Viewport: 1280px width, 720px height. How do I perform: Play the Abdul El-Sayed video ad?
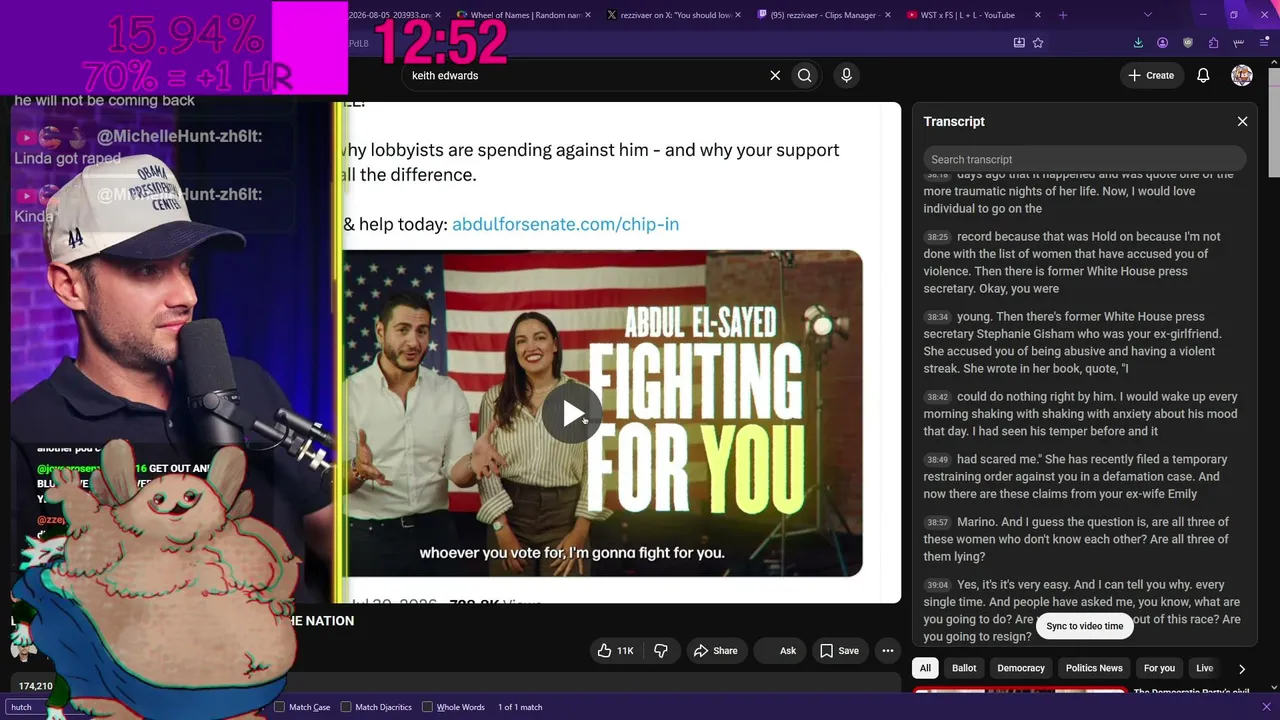coord(573,413)
